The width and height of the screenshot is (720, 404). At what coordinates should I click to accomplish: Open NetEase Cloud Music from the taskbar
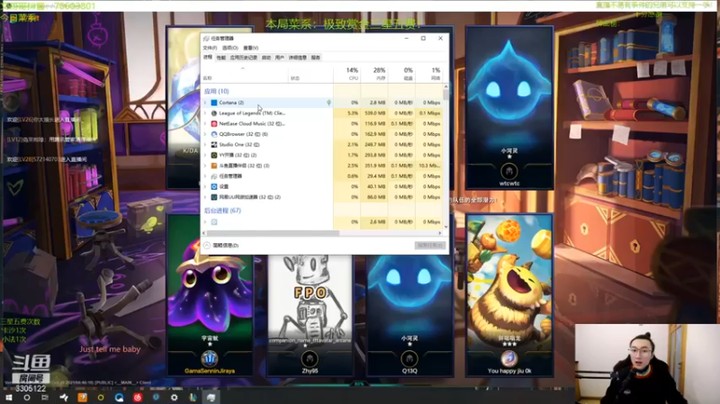[x=137, y=398]
